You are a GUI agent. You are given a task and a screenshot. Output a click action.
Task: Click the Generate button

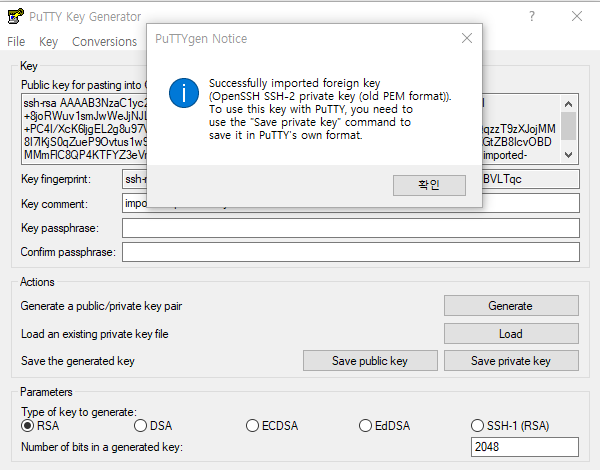point(511,305)
